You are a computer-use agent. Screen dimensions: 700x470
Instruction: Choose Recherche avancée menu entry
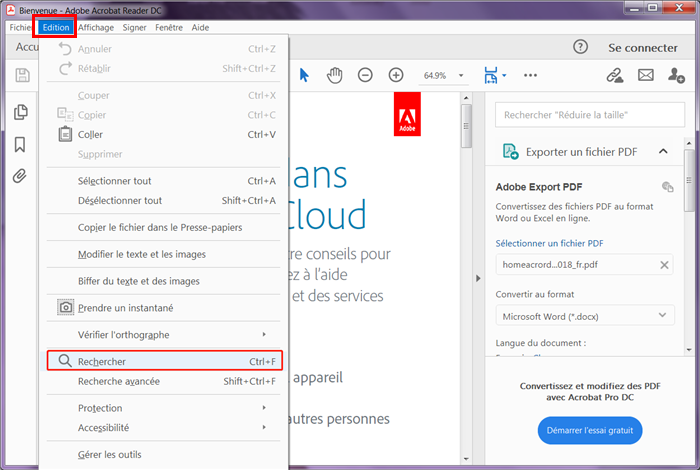tap(164, 381)
